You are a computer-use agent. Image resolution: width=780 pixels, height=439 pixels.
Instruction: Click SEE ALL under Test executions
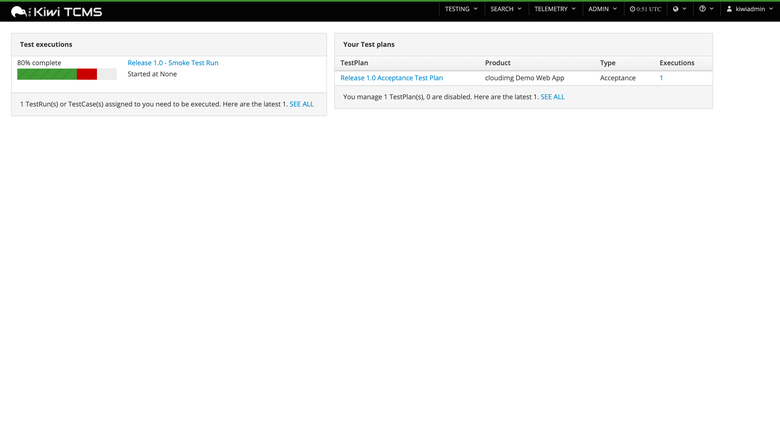301,104
